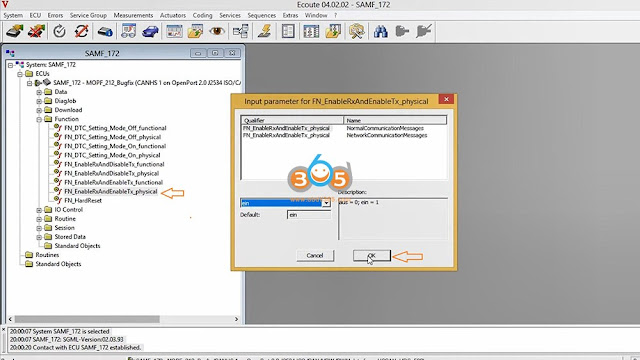Click the tree structure diagram toolbar icon
This screenshot has height=360, width=640.
(x=241, y=31)
